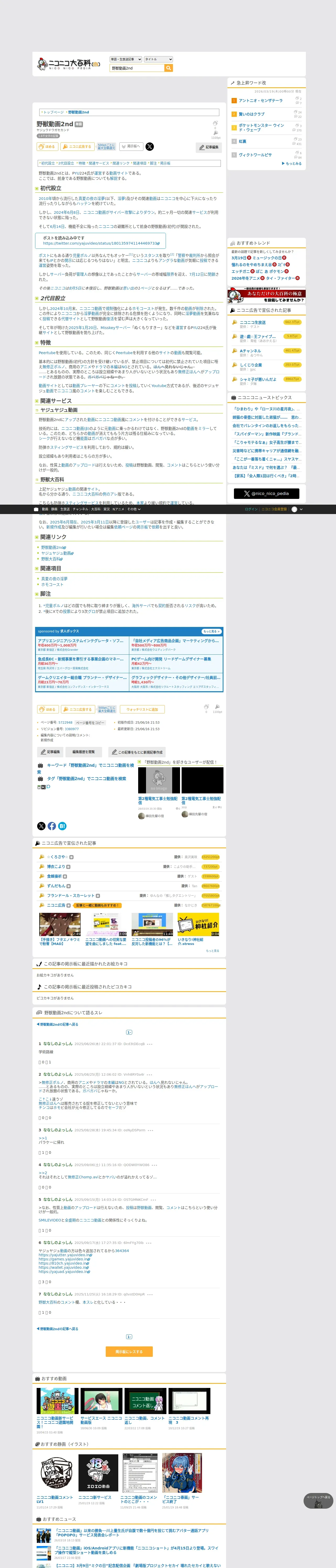336x1568 pixels.
Task: Click the Facebook share icon
Action: coord(52,826)
